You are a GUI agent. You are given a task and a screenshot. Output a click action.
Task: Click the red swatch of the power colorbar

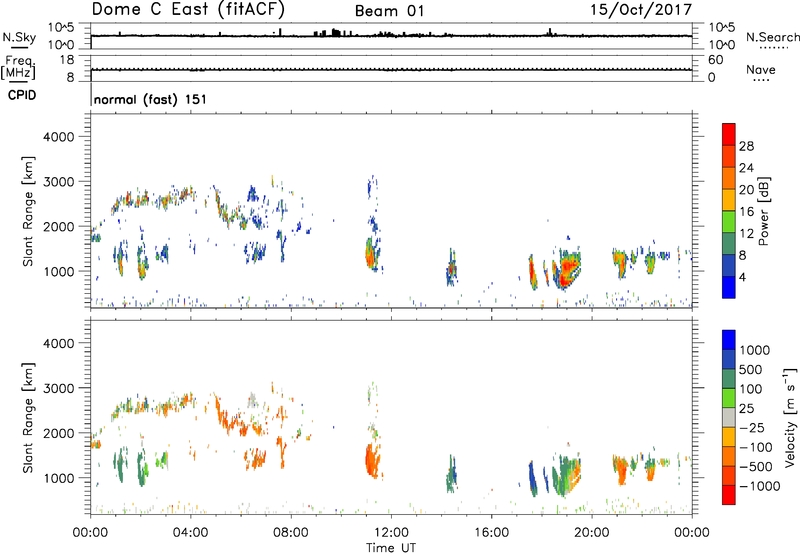729,134
